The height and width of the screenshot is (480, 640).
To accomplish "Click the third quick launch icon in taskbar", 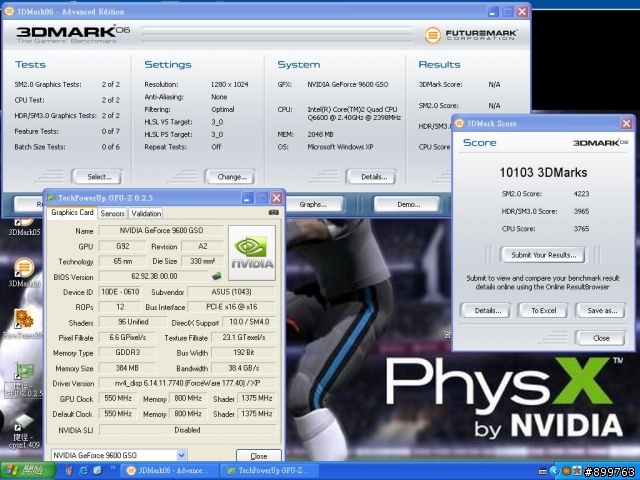I will [98, 471].
